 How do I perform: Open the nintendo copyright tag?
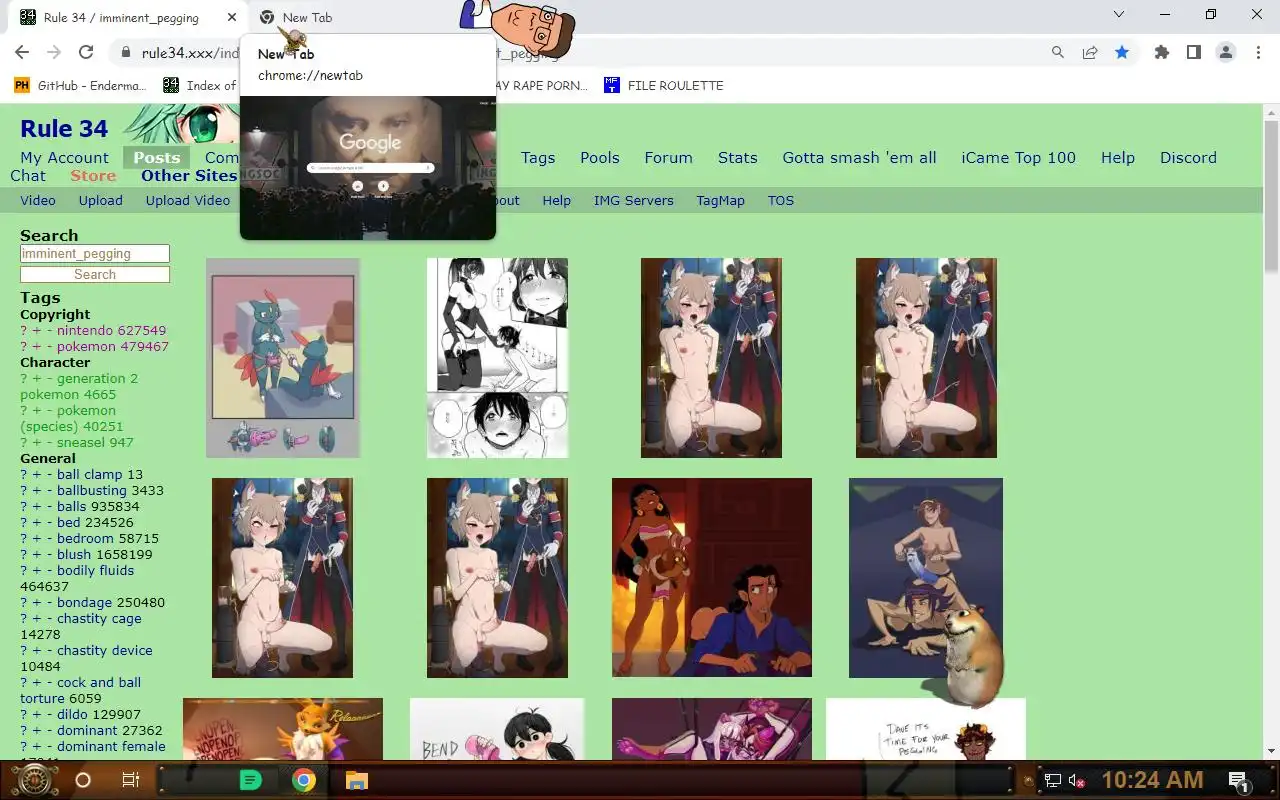pyautogui.click(x=85, y=330)
